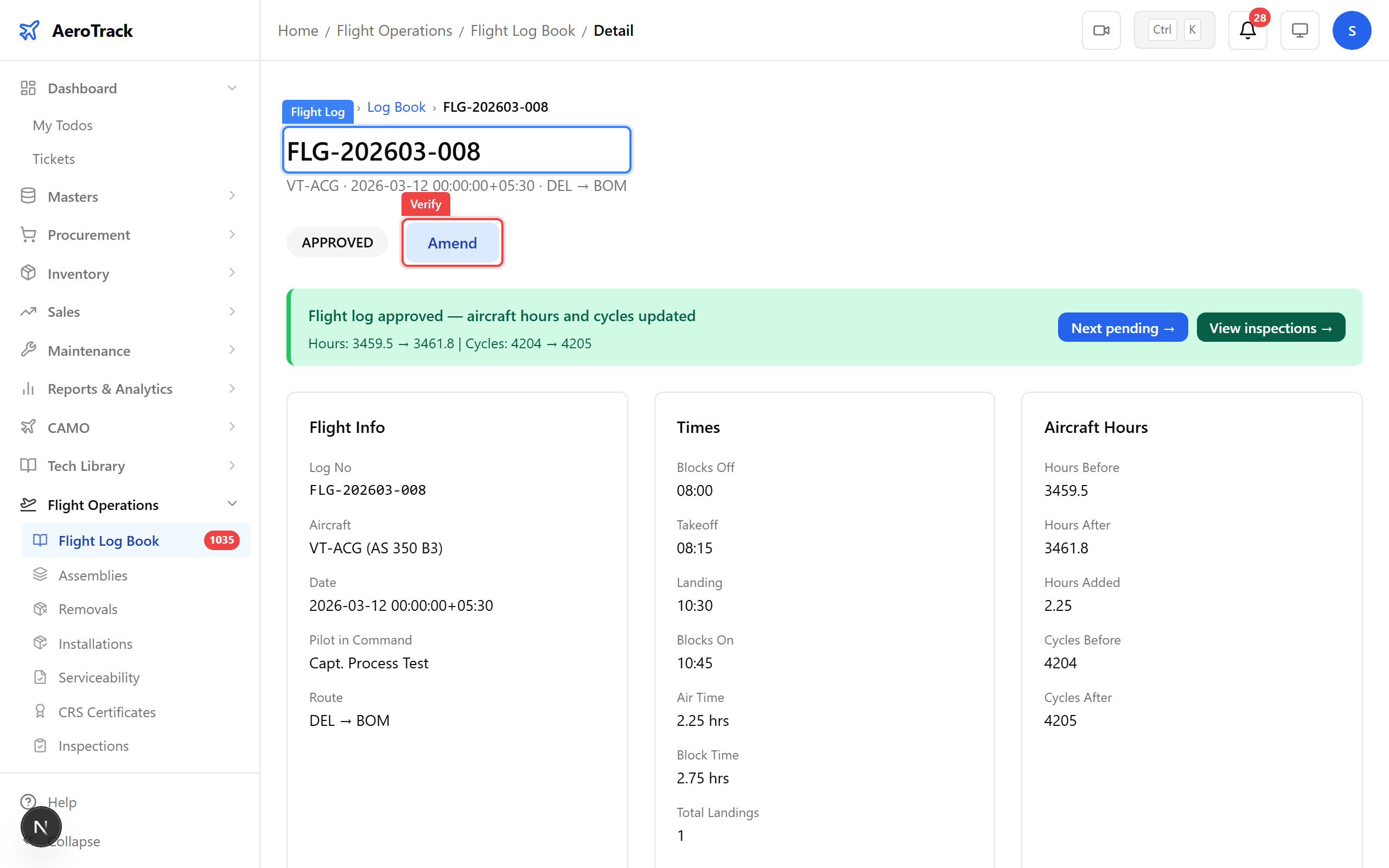
Task: Select Inspections under Flight Operations
Action: pos(93,745)
